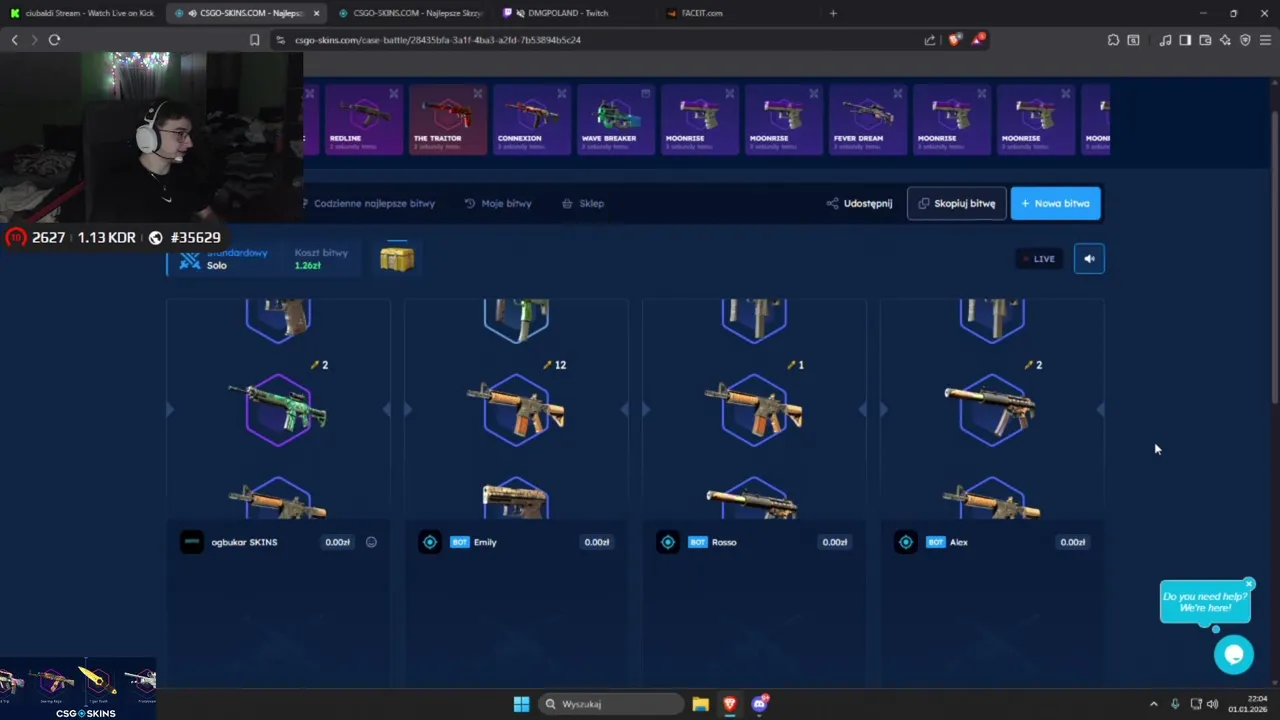
Task: Switch to second CSGO-SKINS.COM browser tab
Action: coord(410,13)
